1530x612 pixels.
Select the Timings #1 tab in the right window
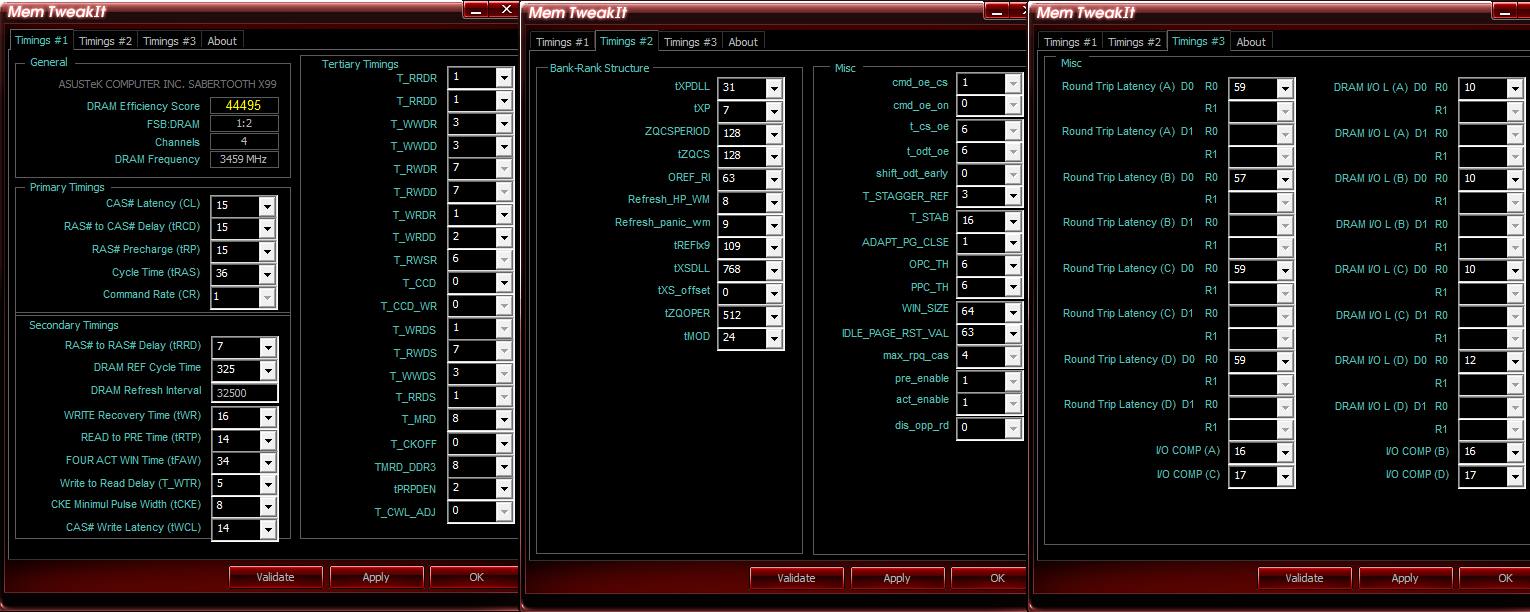[1070, 42]
